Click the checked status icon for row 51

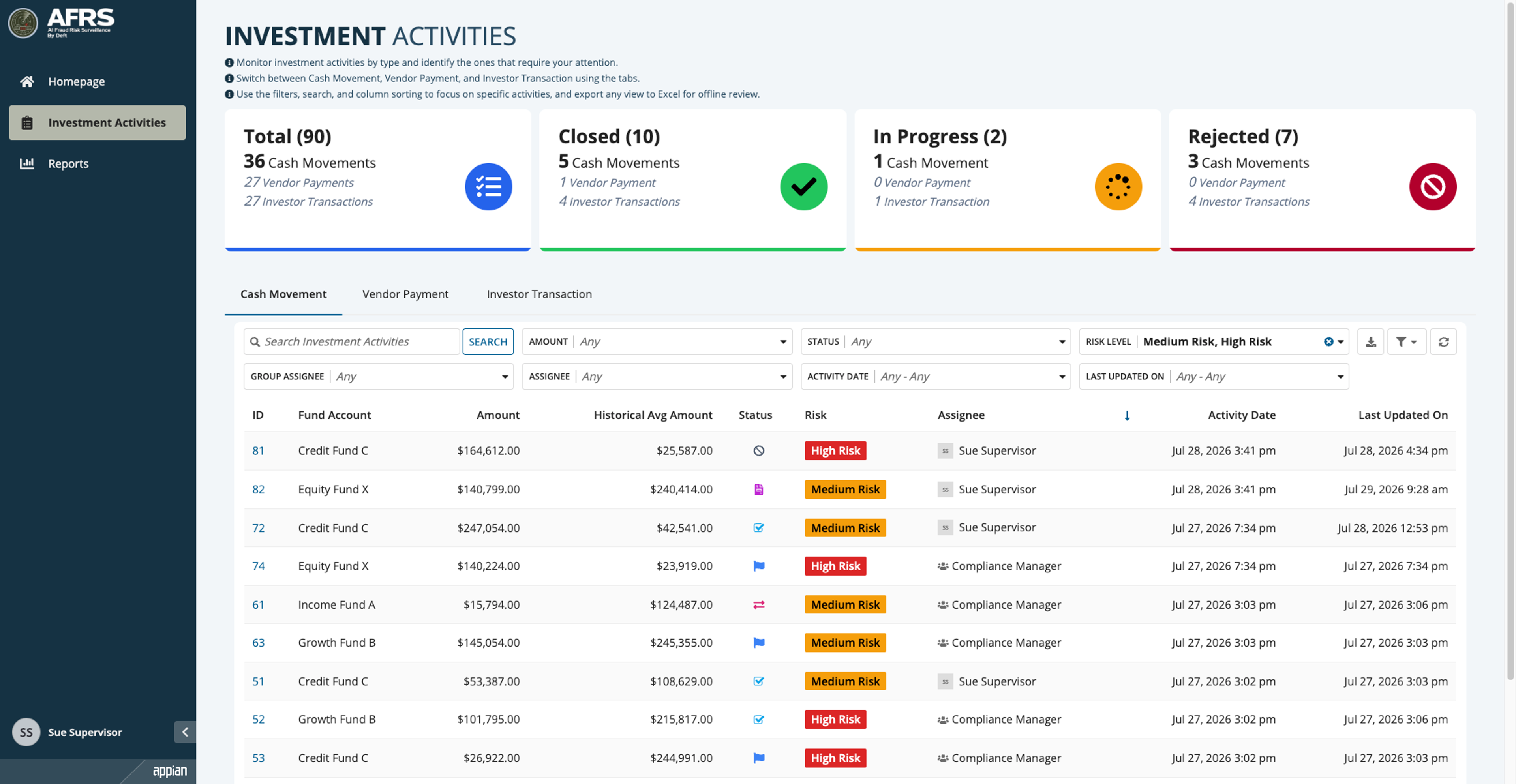758,682
